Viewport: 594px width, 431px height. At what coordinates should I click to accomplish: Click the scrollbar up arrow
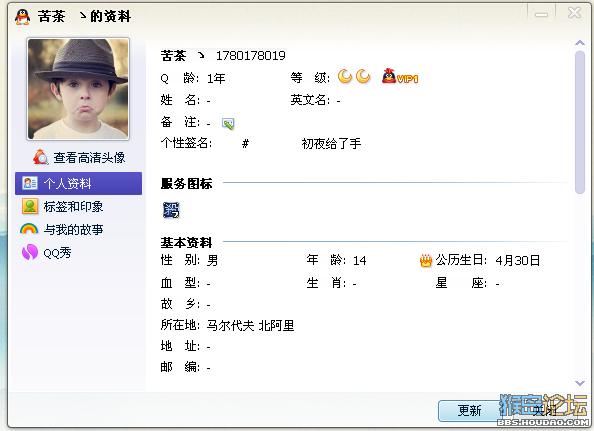pyautogui.click(x=580, y=43)
